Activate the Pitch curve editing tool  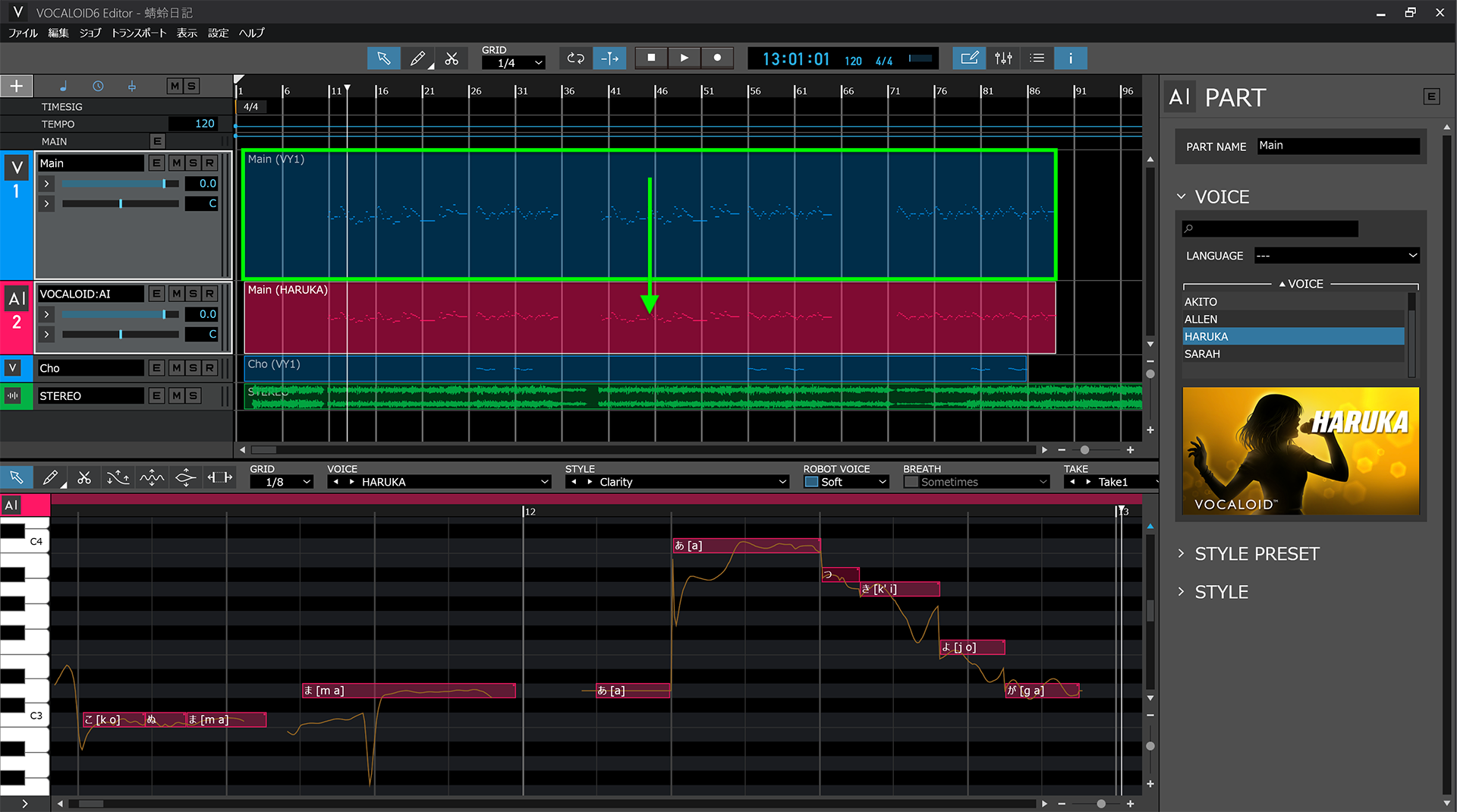118,477
